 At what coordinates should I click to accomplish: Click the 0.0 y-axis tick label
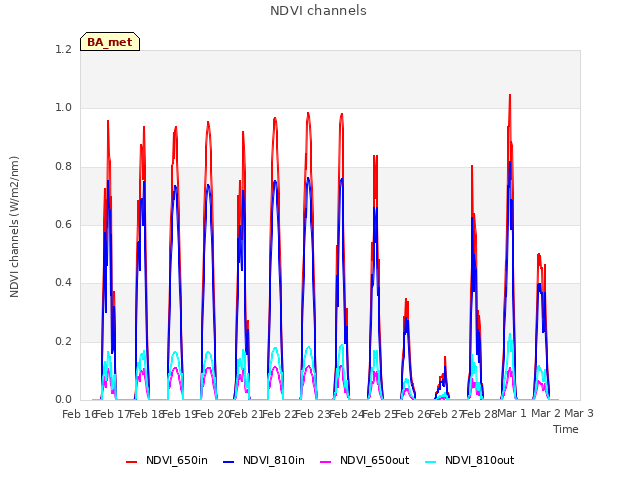[63, 400]
